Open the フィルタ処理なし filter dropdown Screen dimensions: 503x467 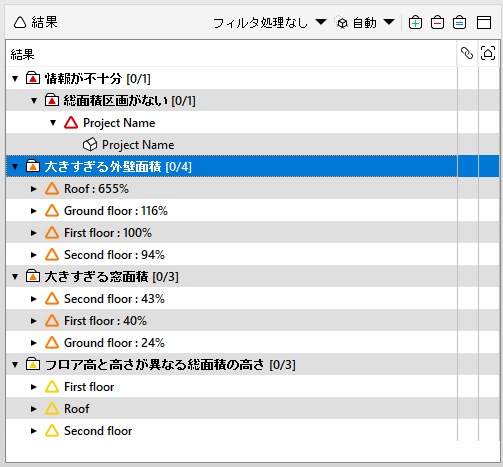coord(321,22)
